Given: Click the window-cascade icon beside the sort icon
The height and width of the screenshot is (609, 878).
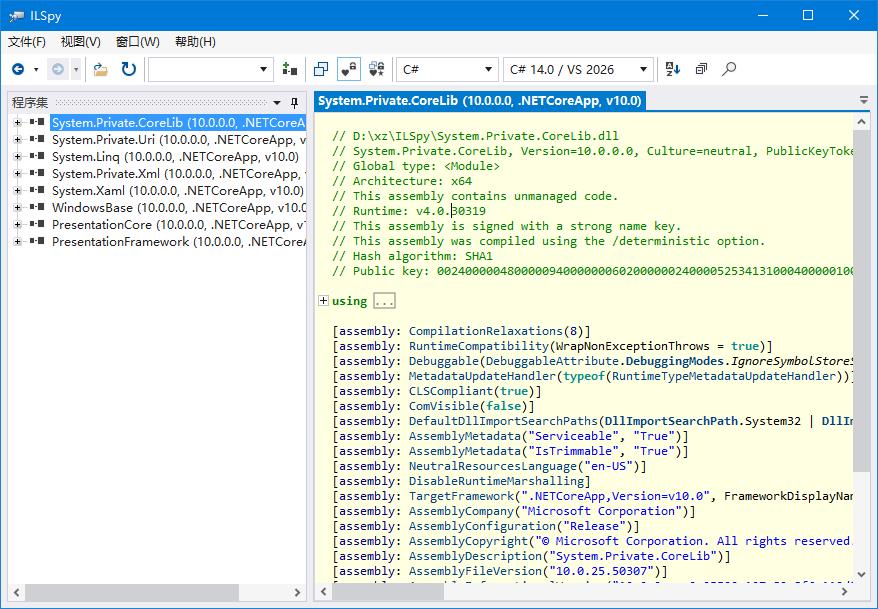Looking at the screenshot, I should (x=701, y=70).
